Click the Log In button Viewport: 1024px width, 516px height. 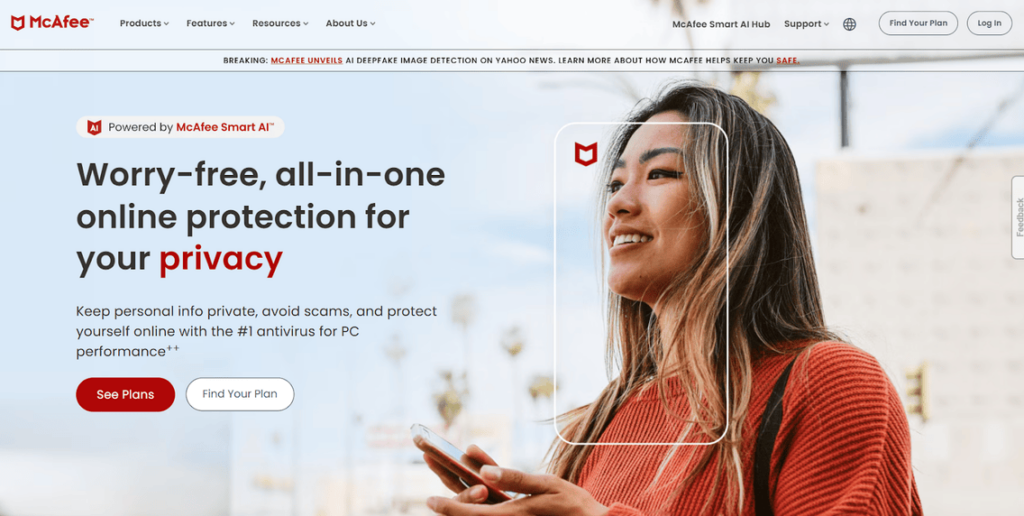pyautogui.click(x=989, y=23)
